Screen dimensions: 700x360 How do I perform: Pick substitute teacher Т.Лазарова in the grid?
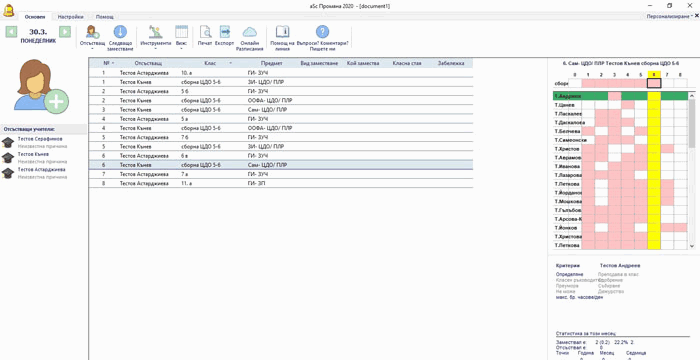567,175
